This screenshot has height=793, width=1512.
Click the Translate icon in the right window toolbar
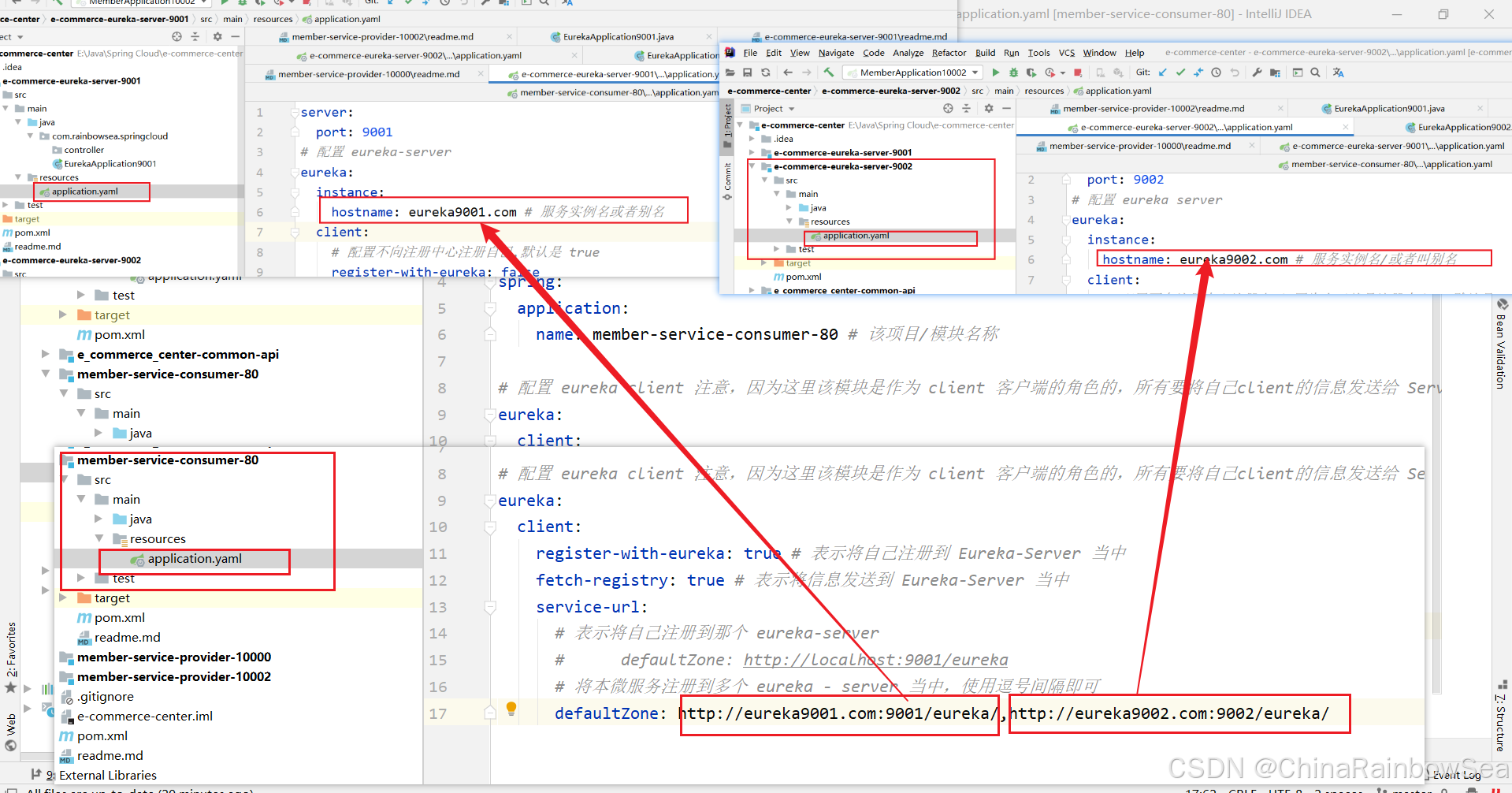point(1338,73)
